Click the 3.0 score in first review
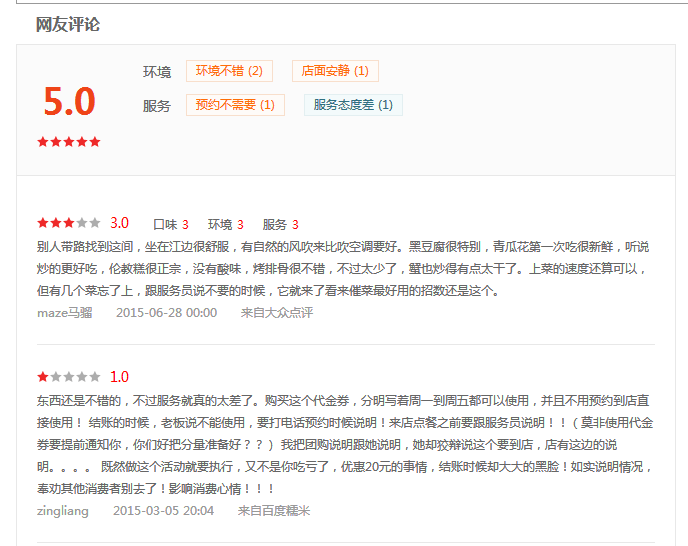688x546 pixels. pyautogui.click(x=119, y=223)
